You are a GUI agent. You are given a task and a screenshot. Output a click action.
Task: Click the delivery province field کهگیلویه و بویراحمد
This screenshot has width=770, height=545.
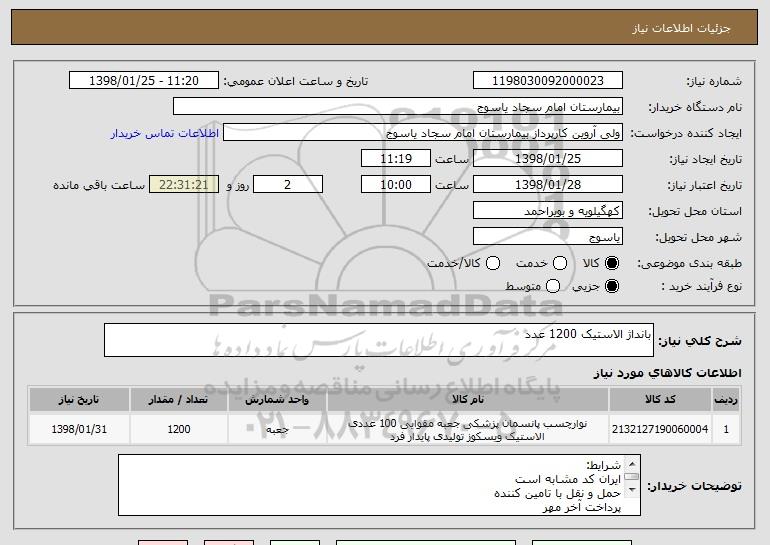click(548, 211)
